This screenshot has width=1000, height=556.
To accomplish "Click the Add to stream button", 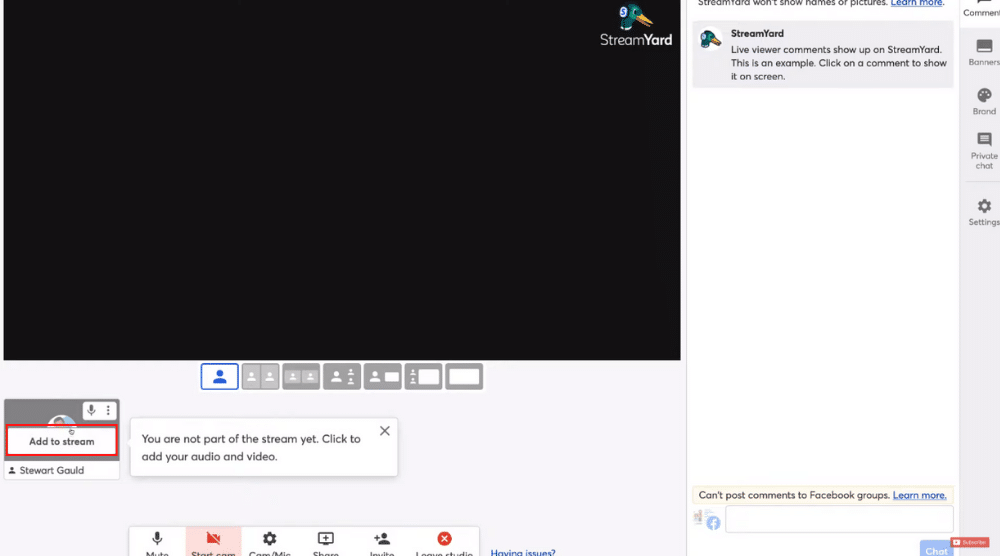I will [62, 441].
